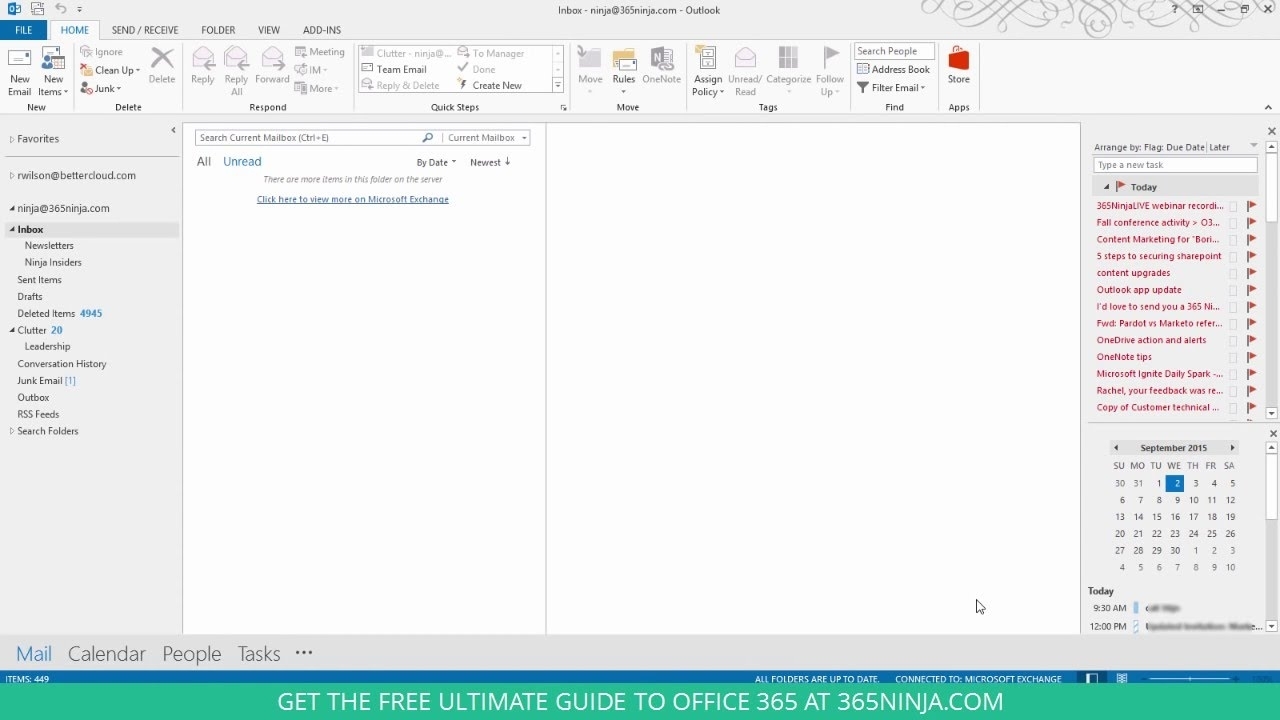1280x720 pixels.
Task: Open the Rules menu
Action: (x=624, y=71)
